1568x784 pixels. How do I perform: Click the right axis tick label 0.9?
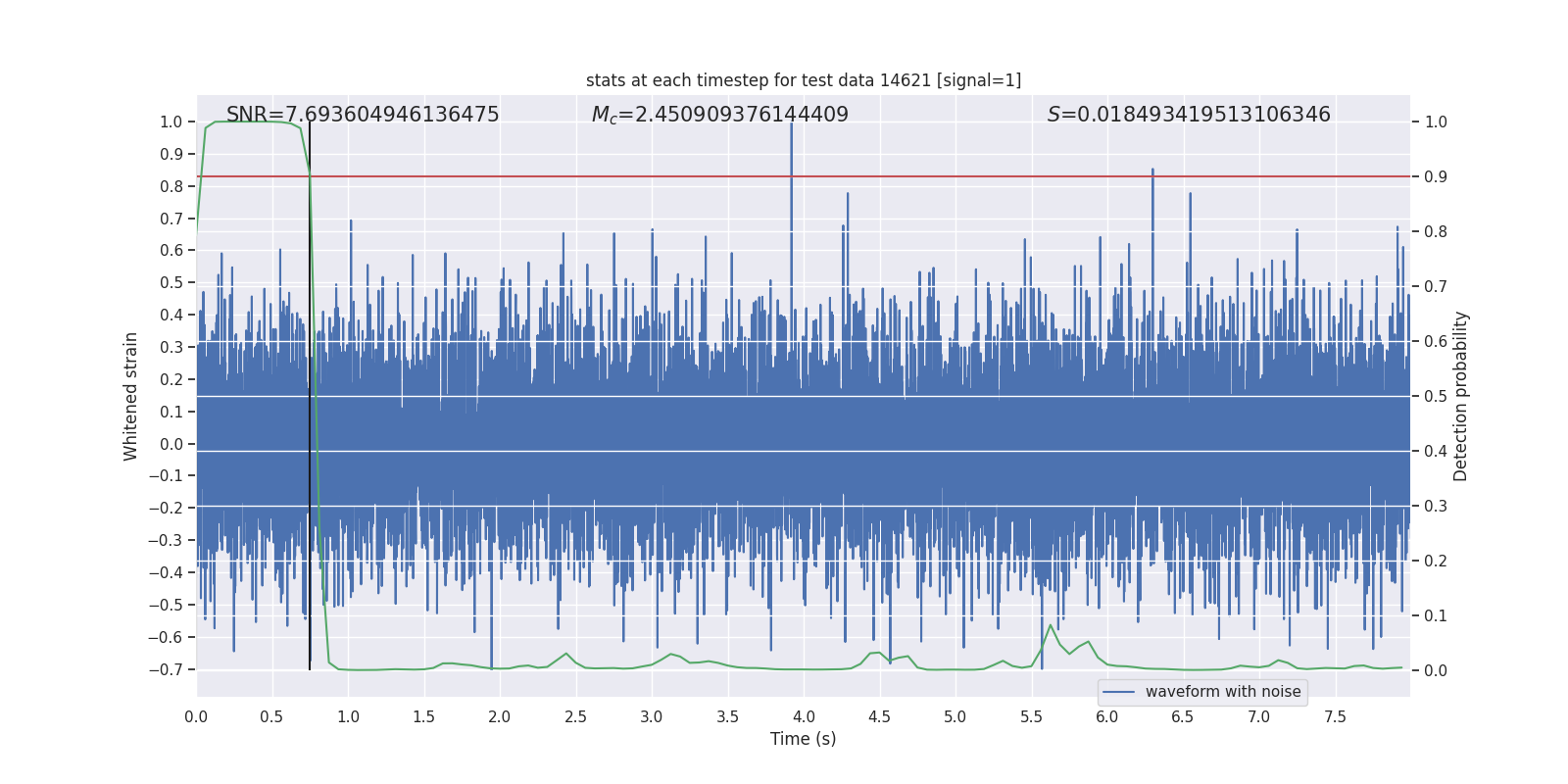(1436, 177)
